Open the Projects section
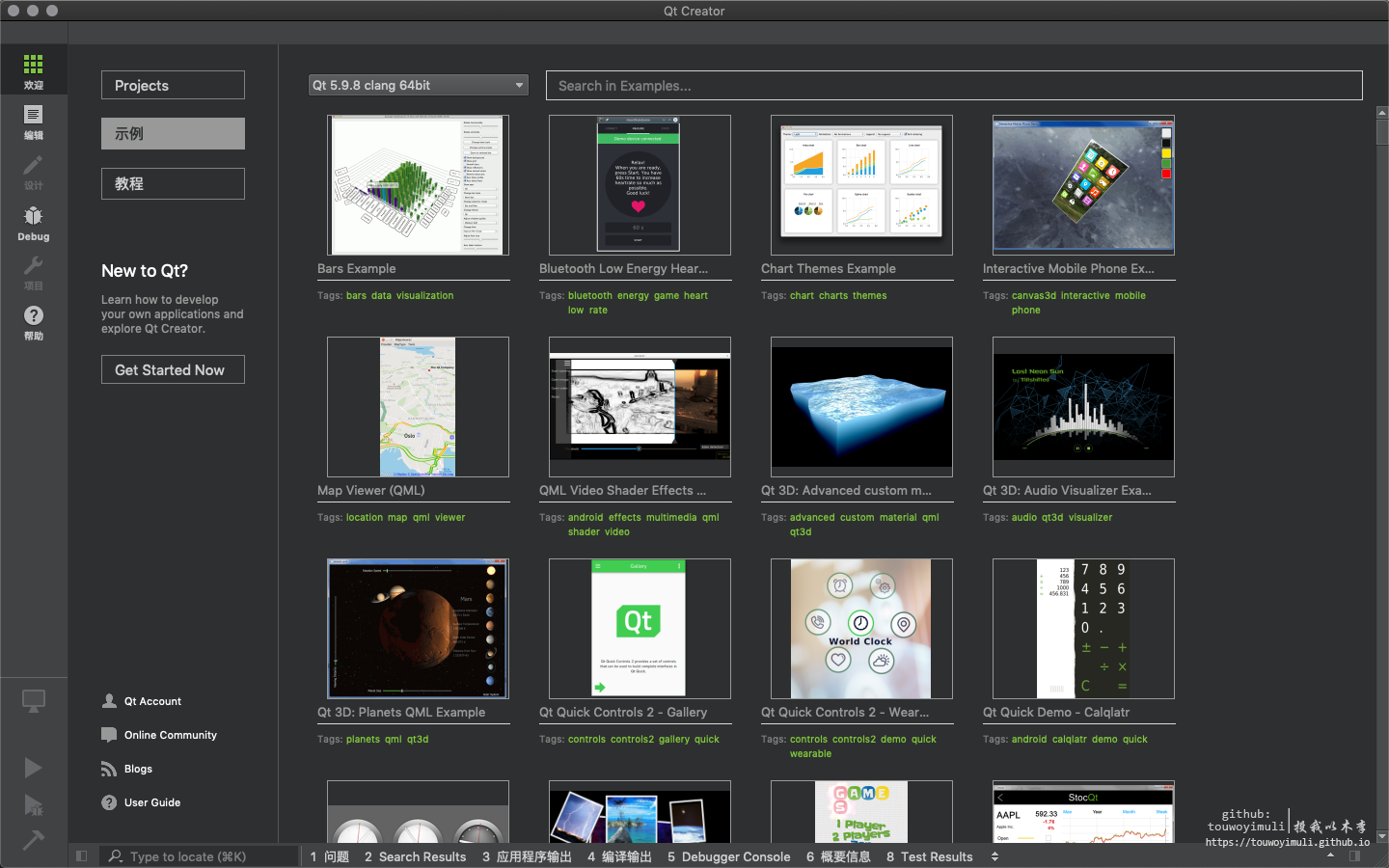 click(173, 85)
